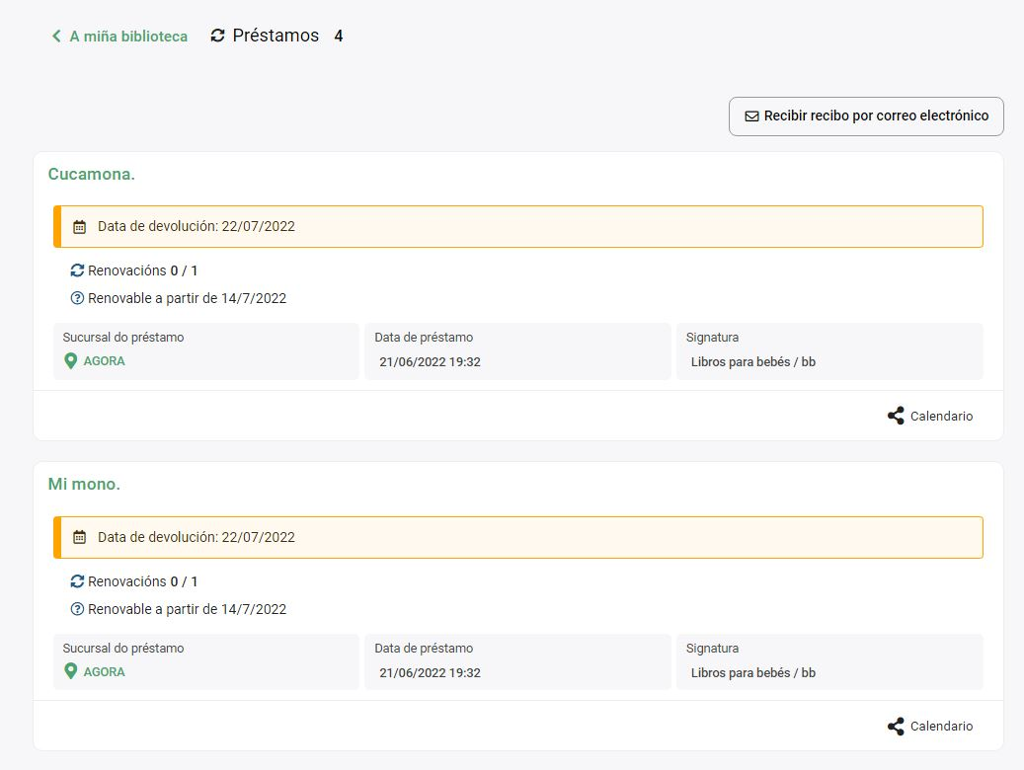
Task: Click the calendar icon in Cucamona's return date
Action: pos(80,227)
